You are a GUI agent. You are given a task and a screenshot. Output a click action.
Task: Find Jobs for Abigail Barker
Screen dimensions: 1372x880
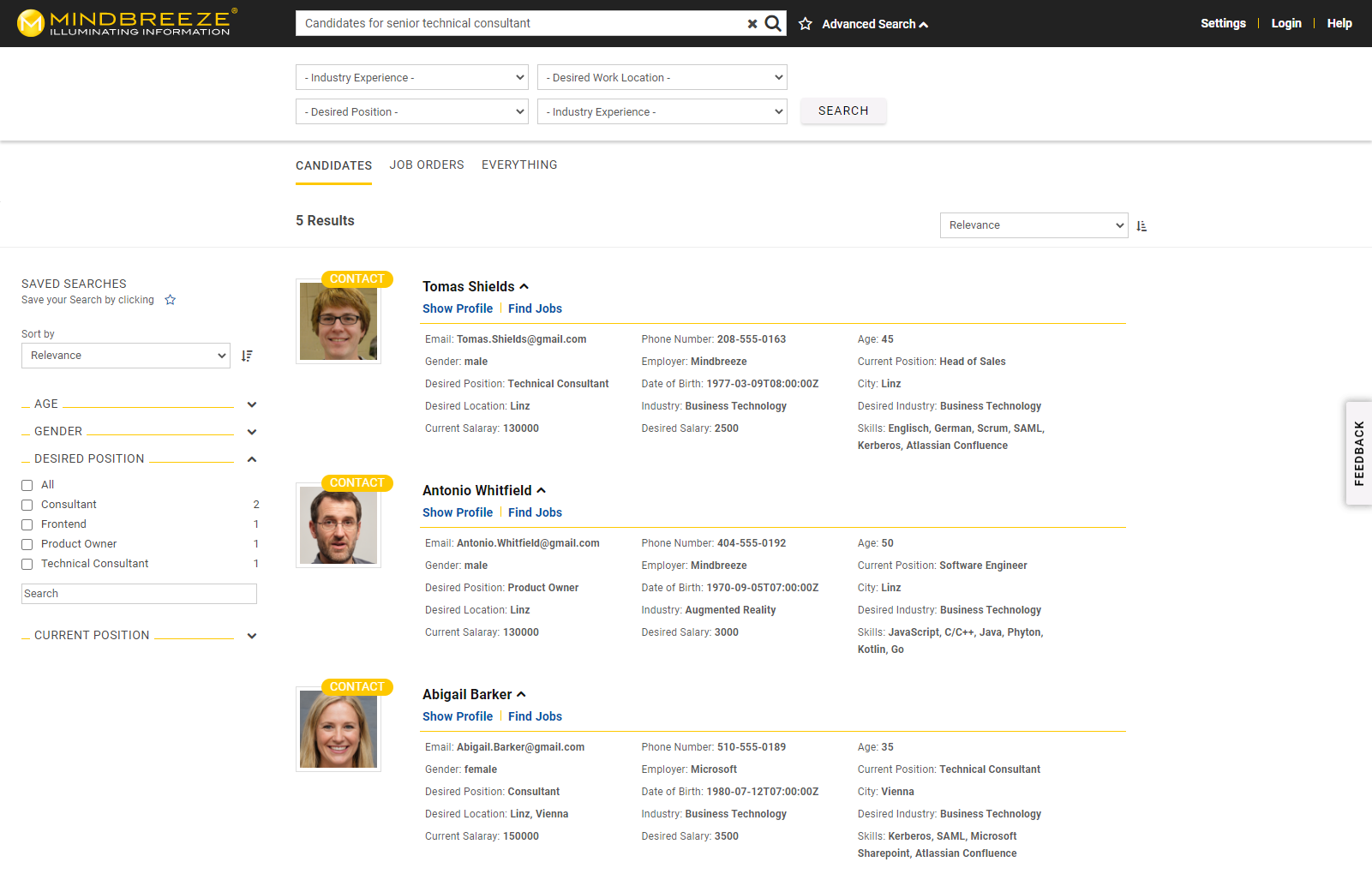click(x=535, y=716)
